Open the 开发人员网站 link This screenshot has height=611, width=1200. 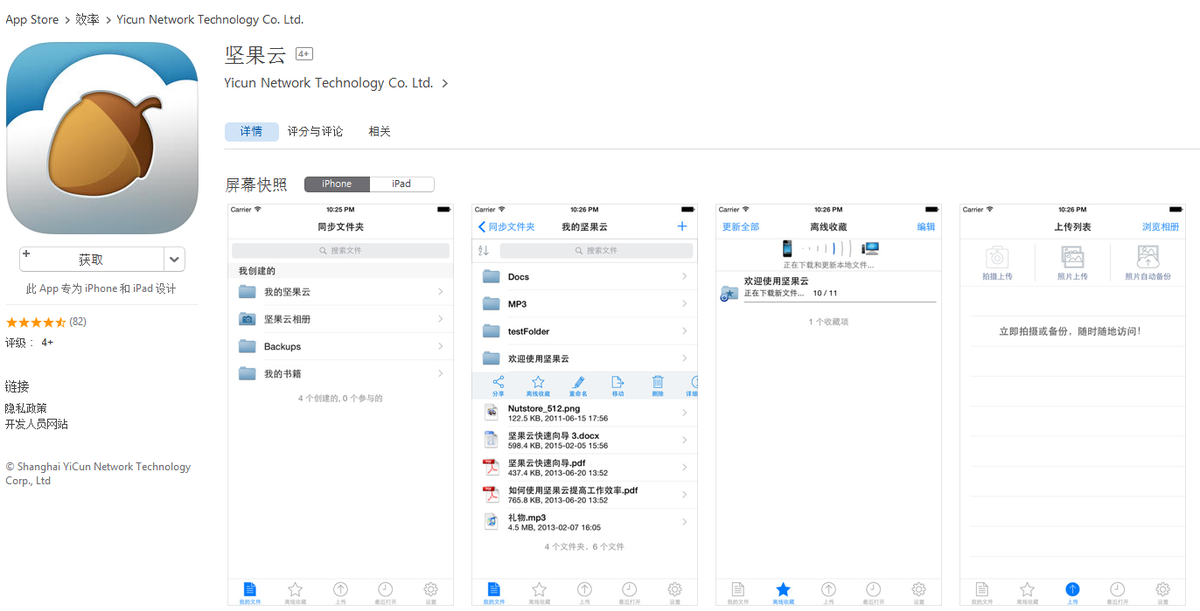[x=37, y=424]
